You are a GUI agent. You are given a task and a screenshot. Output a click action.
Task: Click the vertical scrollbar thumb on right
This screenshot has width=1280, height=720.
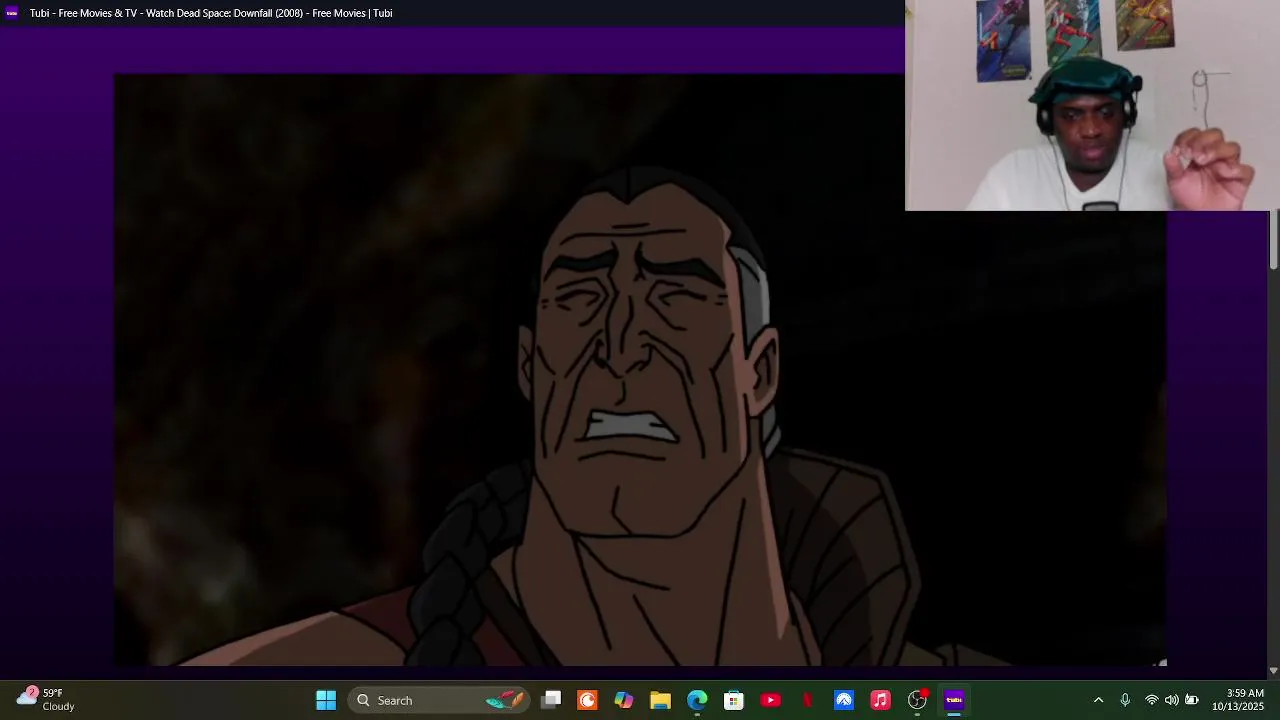pos(1273,240)
